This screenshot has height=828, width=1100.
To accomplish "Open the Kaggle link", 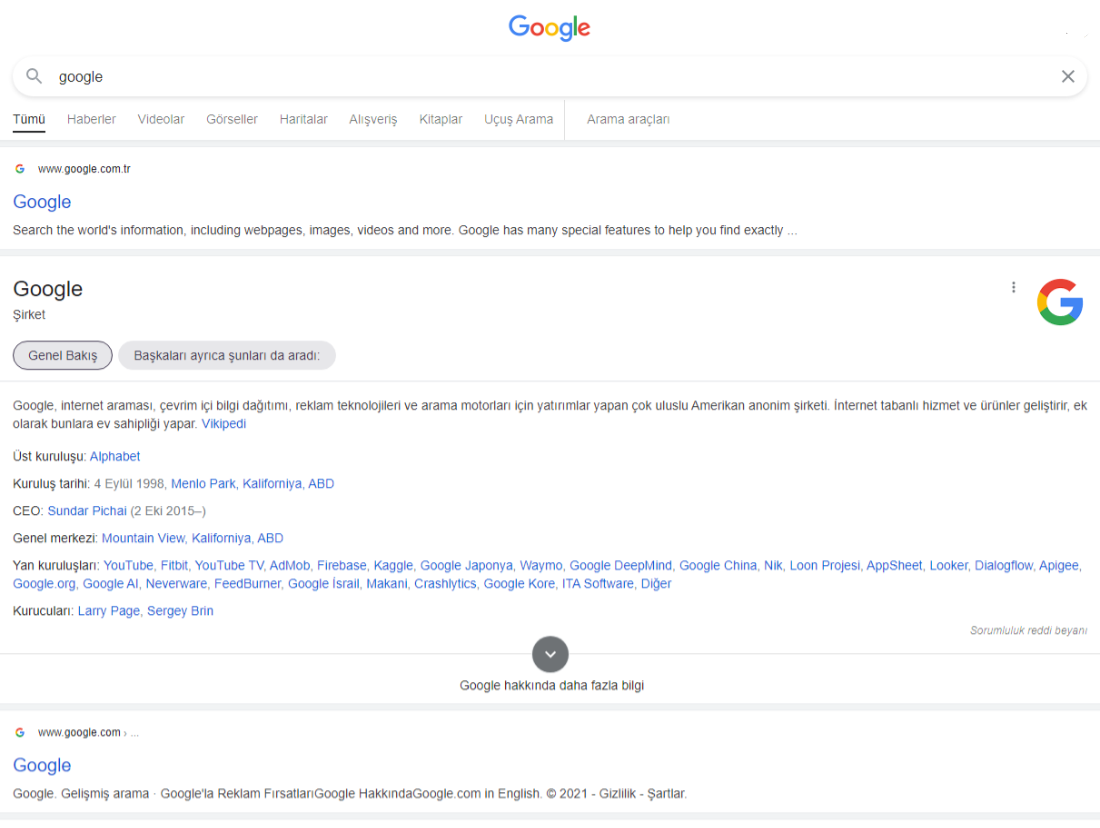I will point(393,566).
